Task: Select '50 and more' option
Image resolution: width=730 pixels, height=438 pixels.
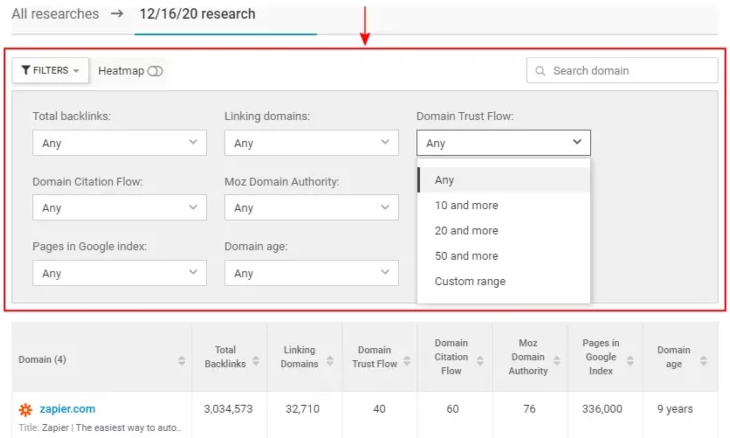Action: (x=466, y=256)
